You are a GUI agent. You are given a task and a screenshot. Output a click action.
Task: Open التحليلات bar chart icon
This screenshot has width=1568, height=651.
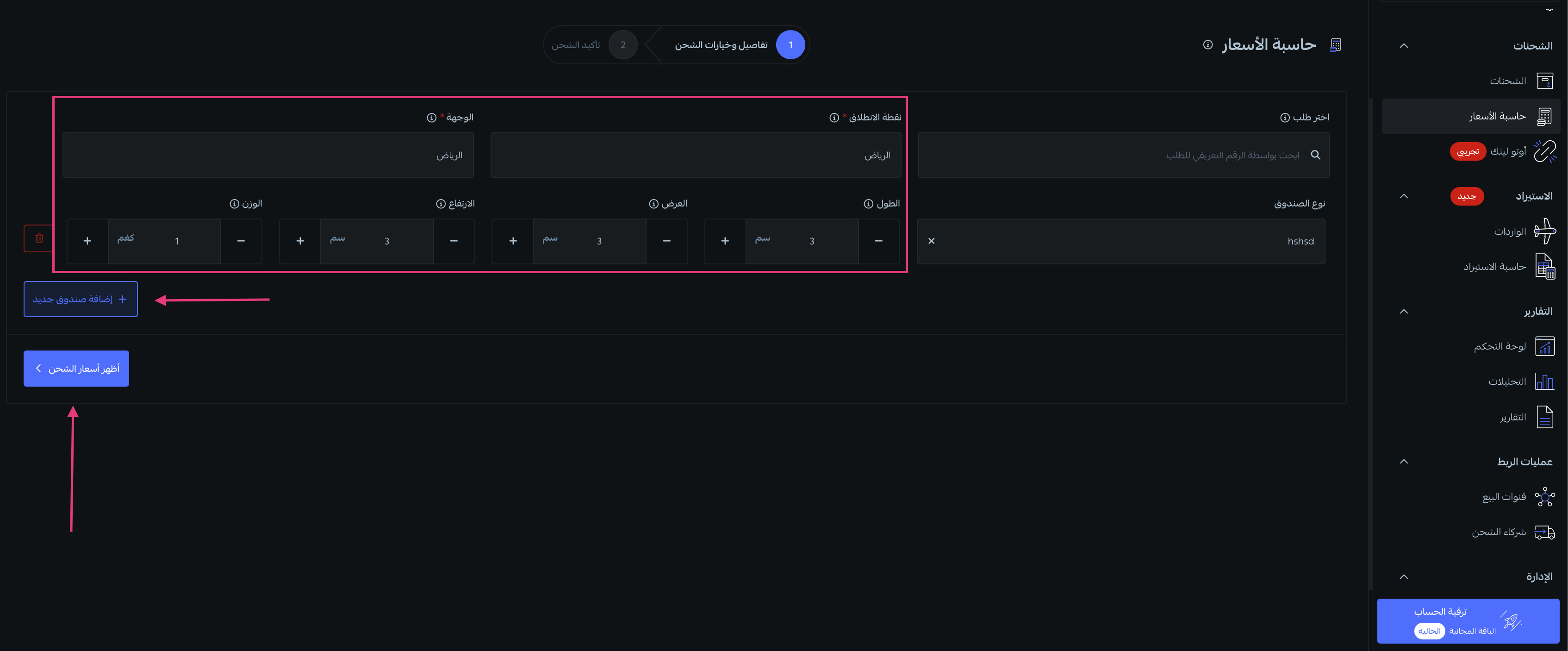coord(1544,382)
